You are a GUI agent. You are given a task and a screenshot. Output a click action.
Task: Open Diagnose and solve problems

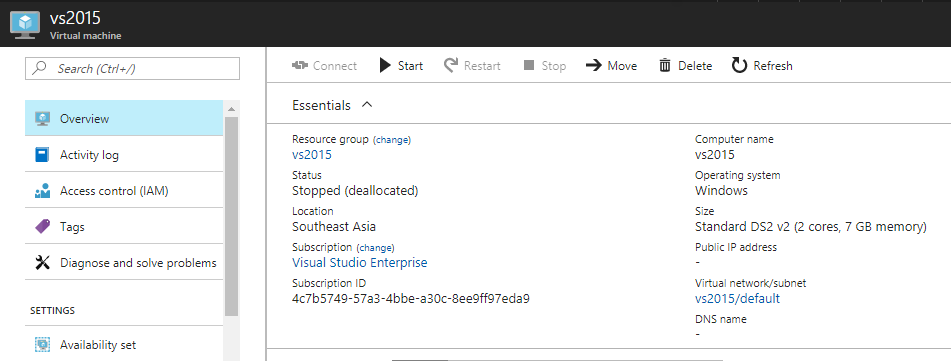(x=124, y=263)
